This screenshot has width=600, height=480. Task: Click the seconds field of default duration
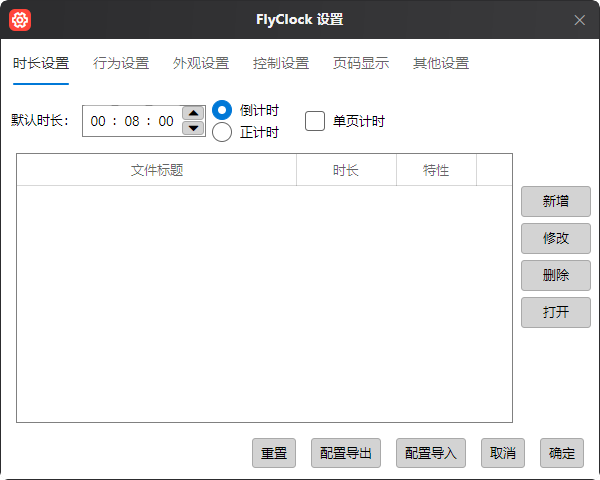[166, 121]
